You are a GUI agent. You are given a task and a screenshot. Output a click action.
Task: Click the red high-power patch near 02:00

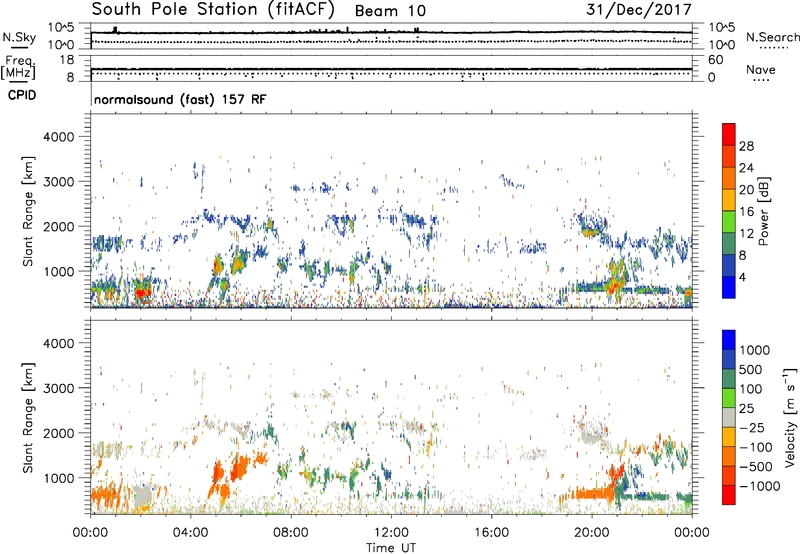(x=142, y=292)
